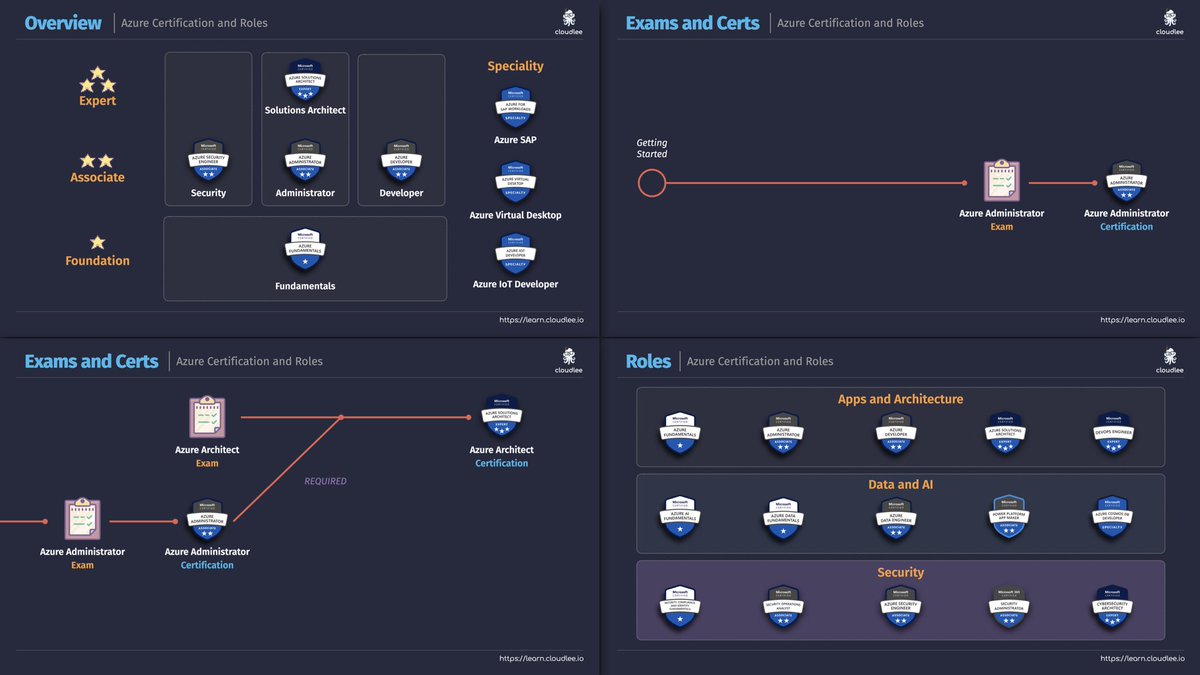Select the Azure IoT Developer specialty badge
This screenshot has width=1200, height=675.
(x=515, y=254)
